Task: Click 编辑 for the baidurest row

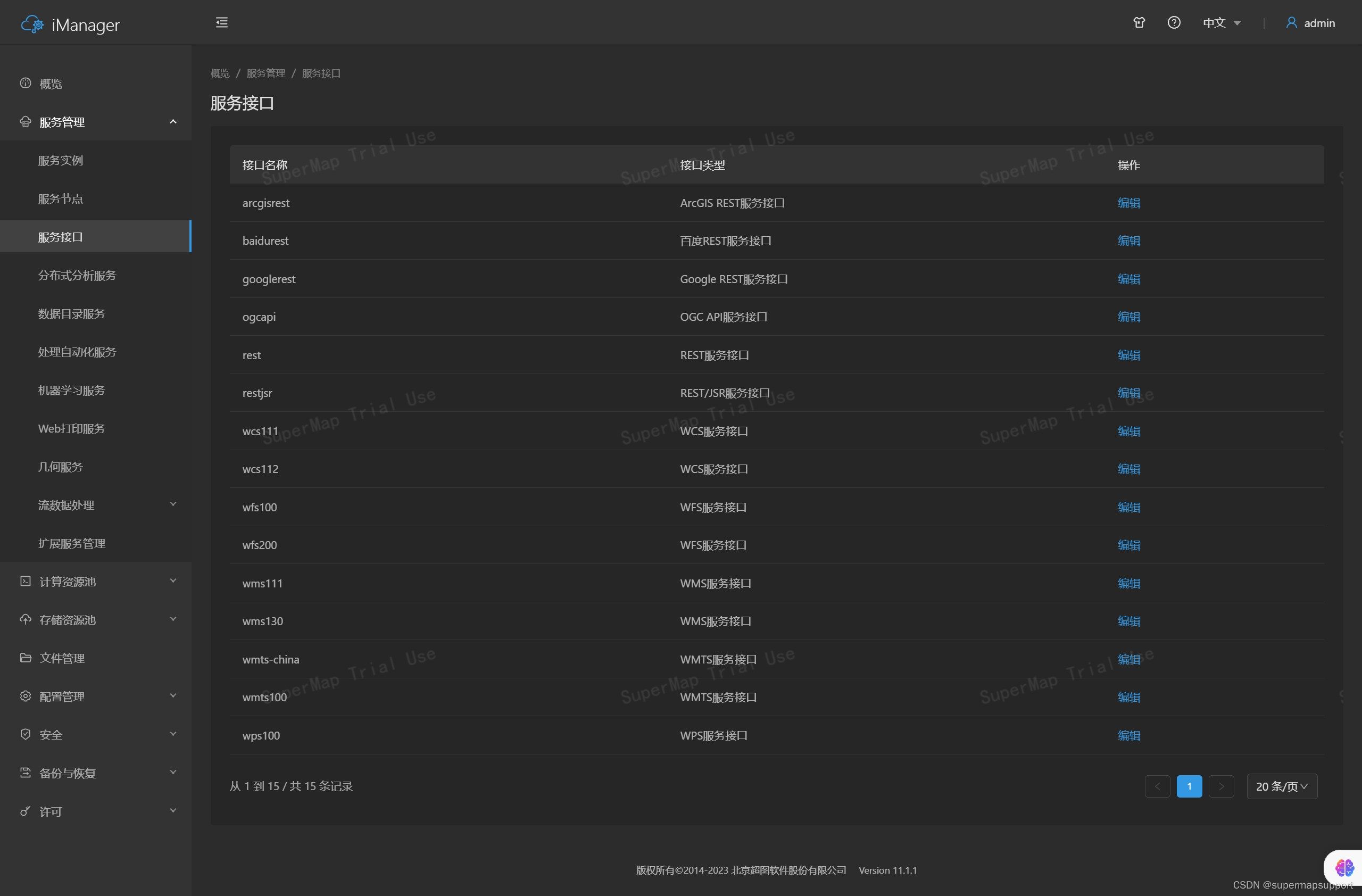Action: coord(1128,240)
